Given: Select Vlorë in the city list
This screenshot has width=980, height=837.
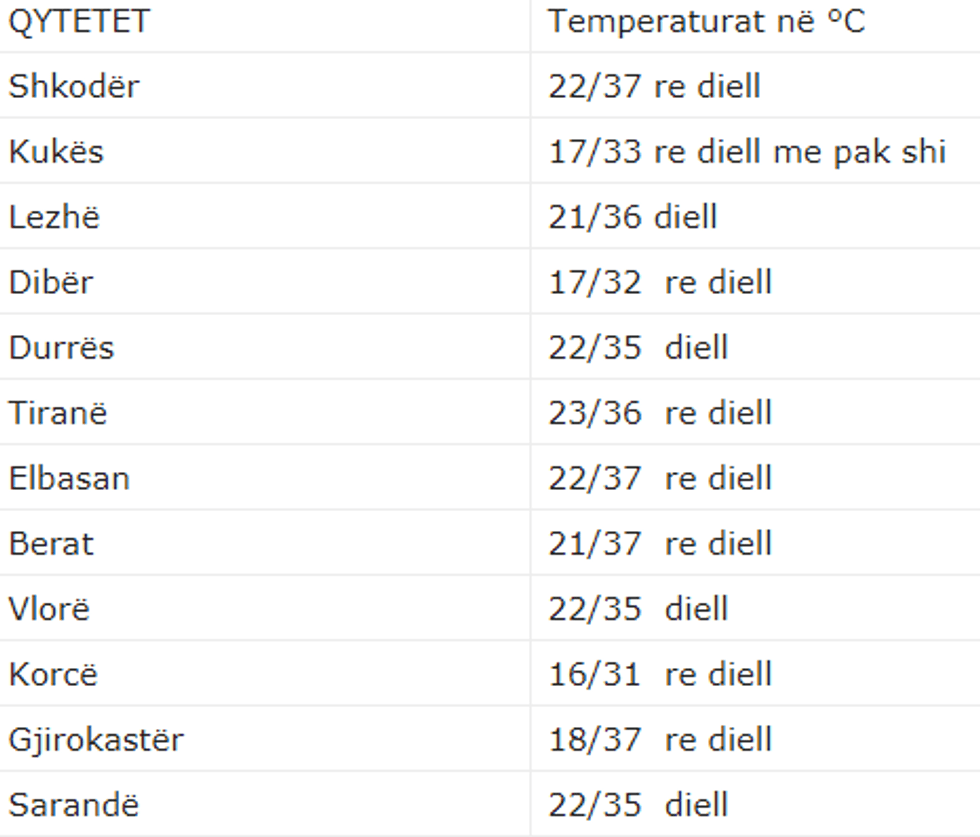Looking at the screenshot, I should 49,609.
